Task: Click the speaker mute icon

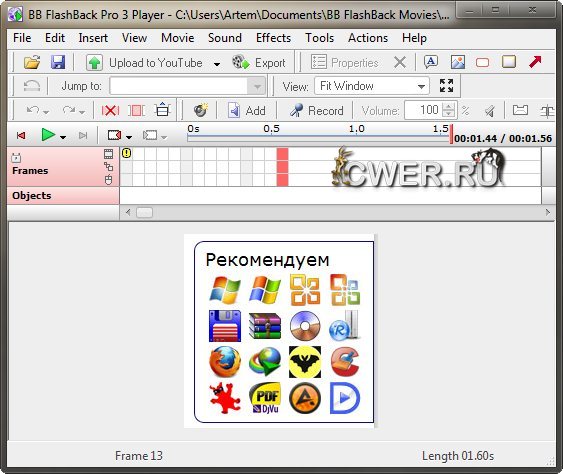Action: click(x=489, y=111)
